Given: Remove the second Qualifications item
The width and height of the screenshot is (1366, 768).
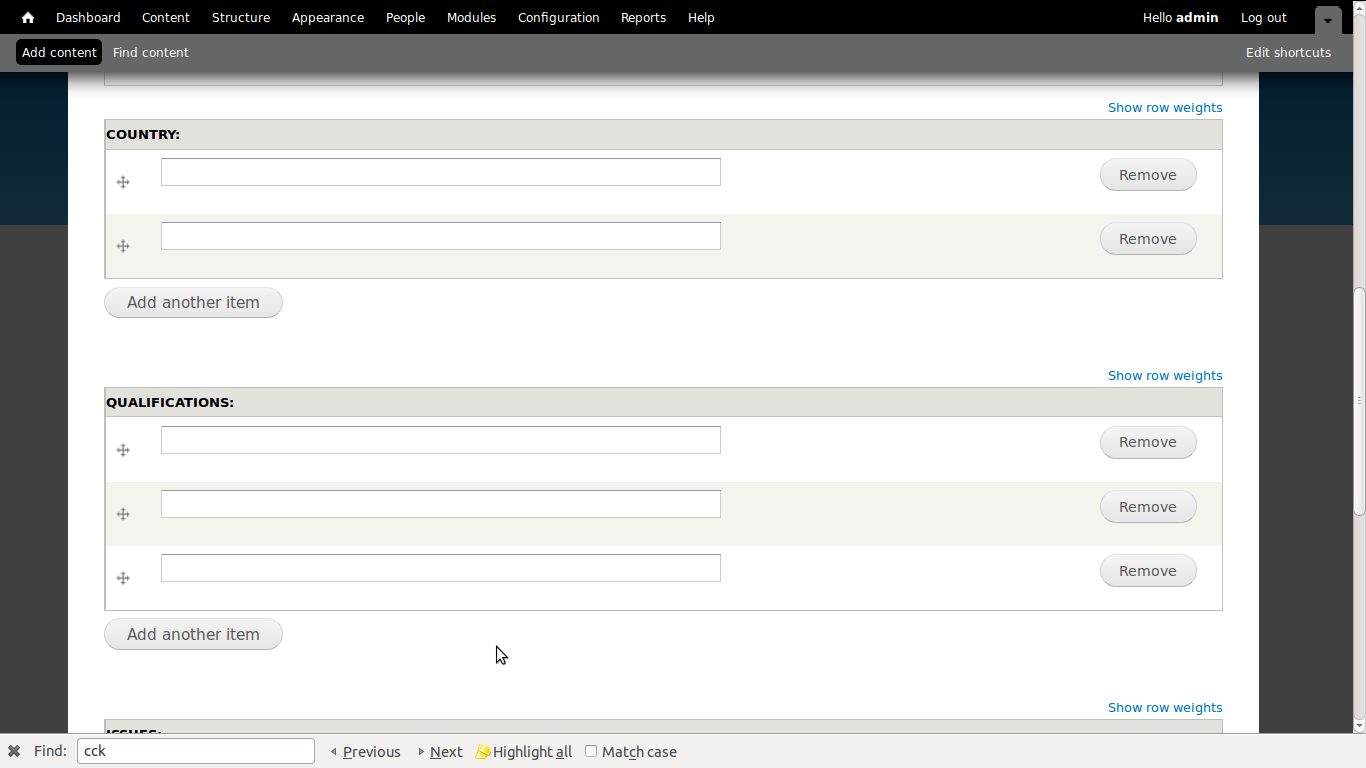Looking at the screenshot, I should pyautogui.click(x=1148, y=507).
